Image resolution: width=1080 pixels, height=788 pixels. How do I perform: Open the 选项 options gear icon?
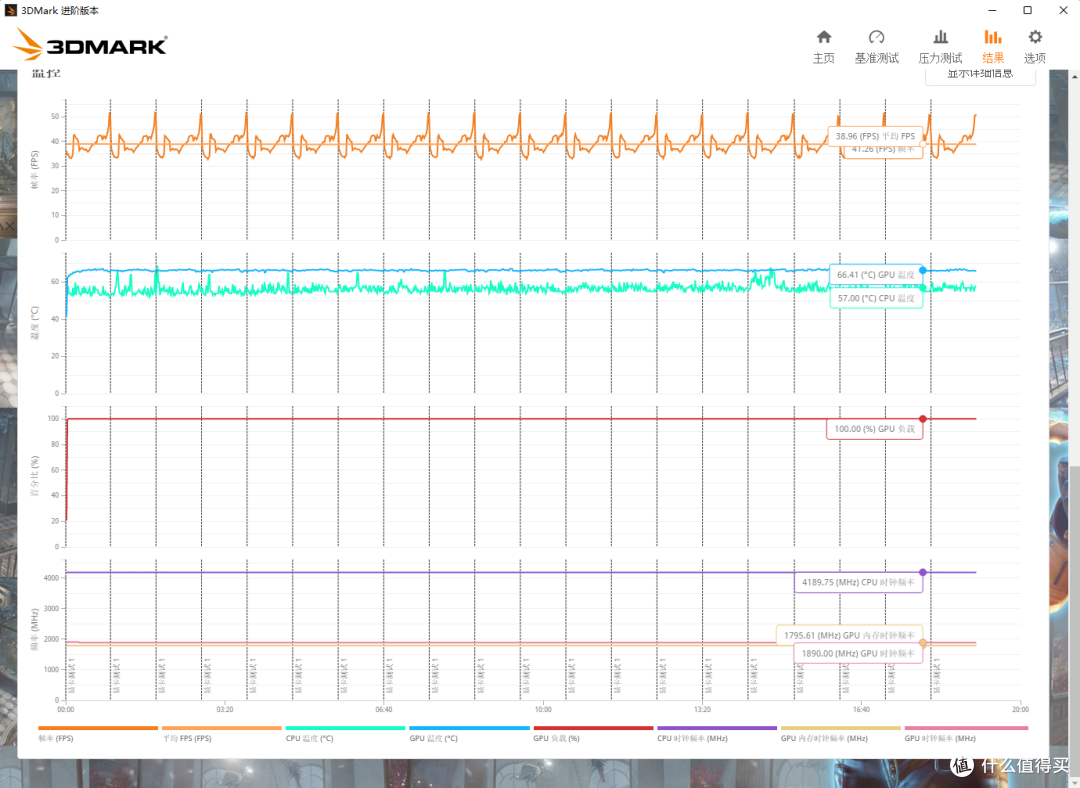[x=1035, y=37]
